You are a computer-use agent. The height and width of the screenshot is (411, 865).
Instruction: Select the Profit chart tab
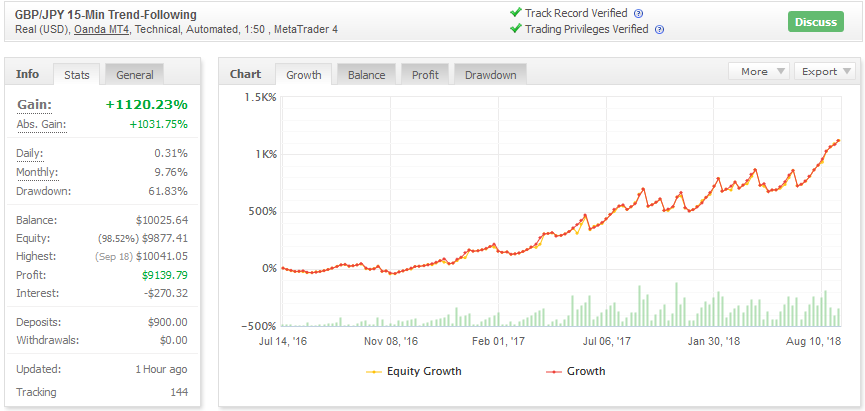coord(425,75)
